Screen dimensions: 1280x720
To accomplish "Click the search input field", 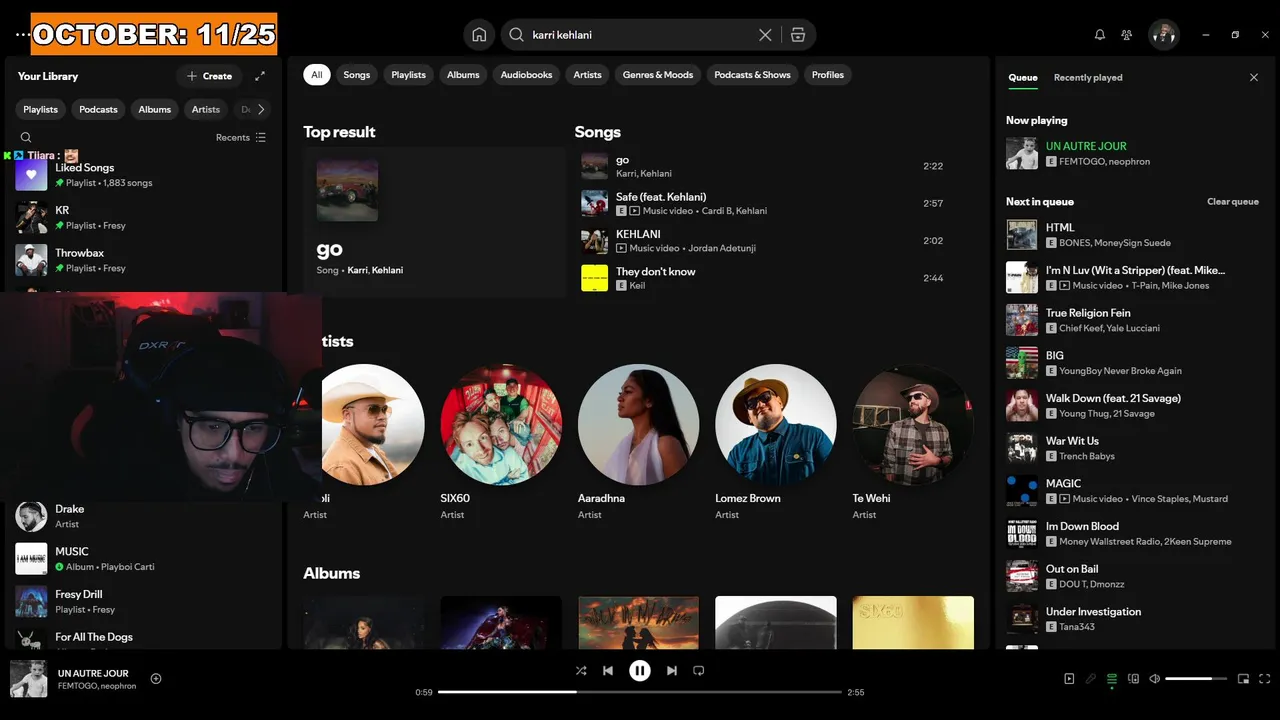I will (x=640, y=35).
